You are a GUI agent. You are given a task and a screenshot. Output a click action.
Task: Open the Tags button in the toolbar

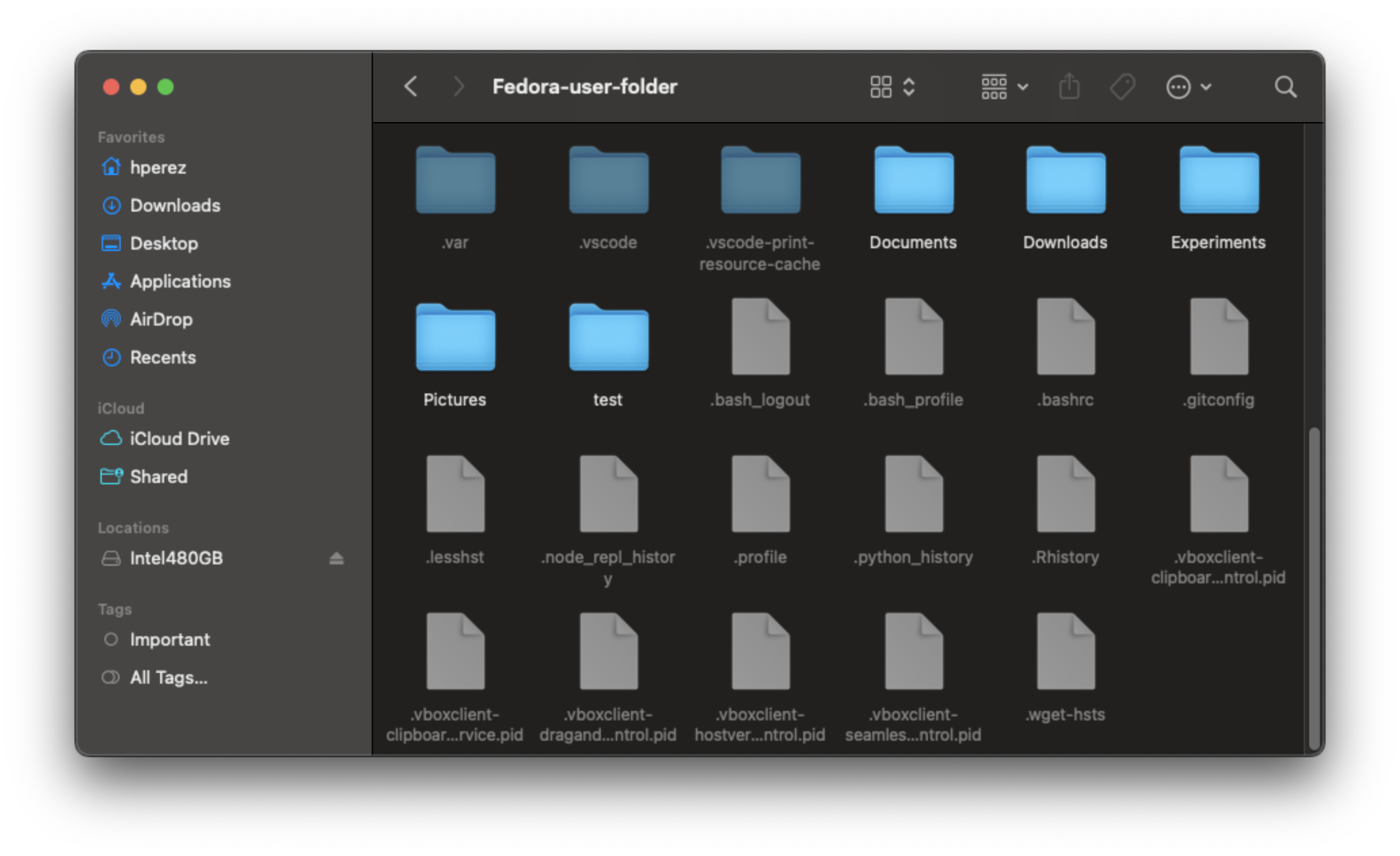click(1121, 86)
